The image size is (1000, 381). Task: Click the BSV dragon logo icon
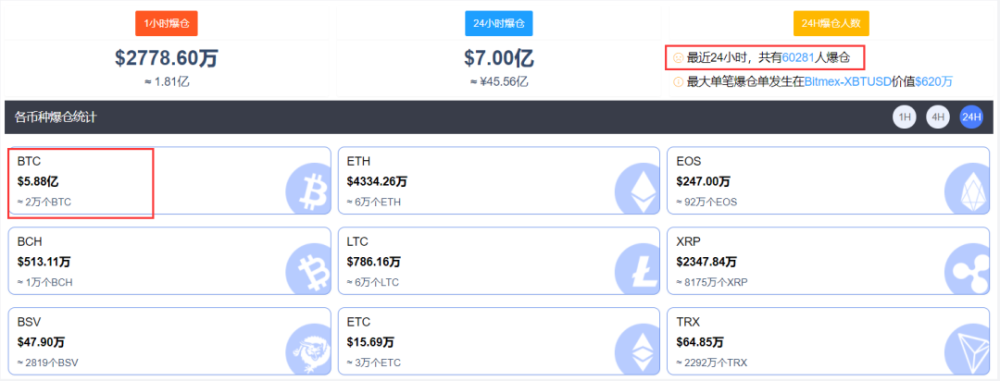308,350
